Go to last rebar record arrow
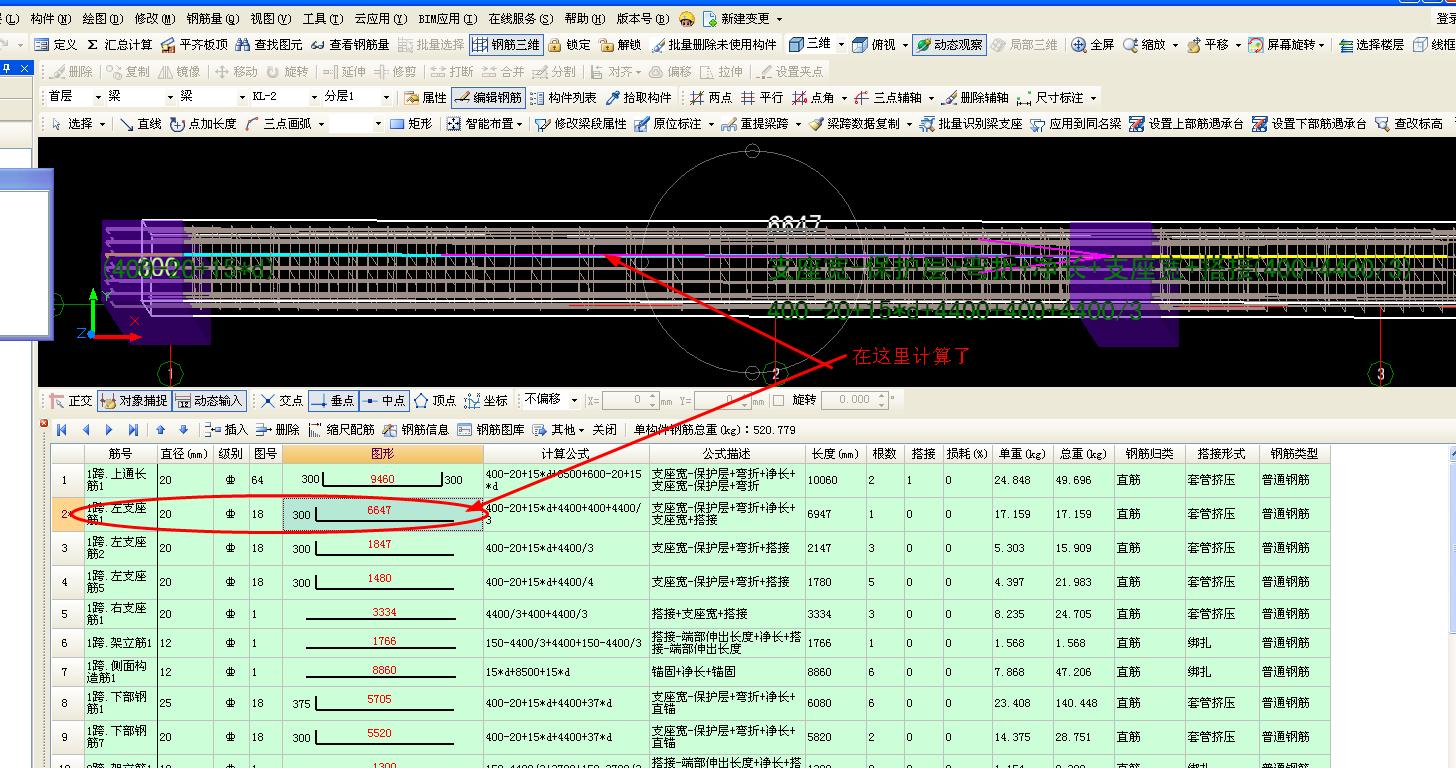The height and width of the screenshot is (768, 1456). [x=133, y=430]
